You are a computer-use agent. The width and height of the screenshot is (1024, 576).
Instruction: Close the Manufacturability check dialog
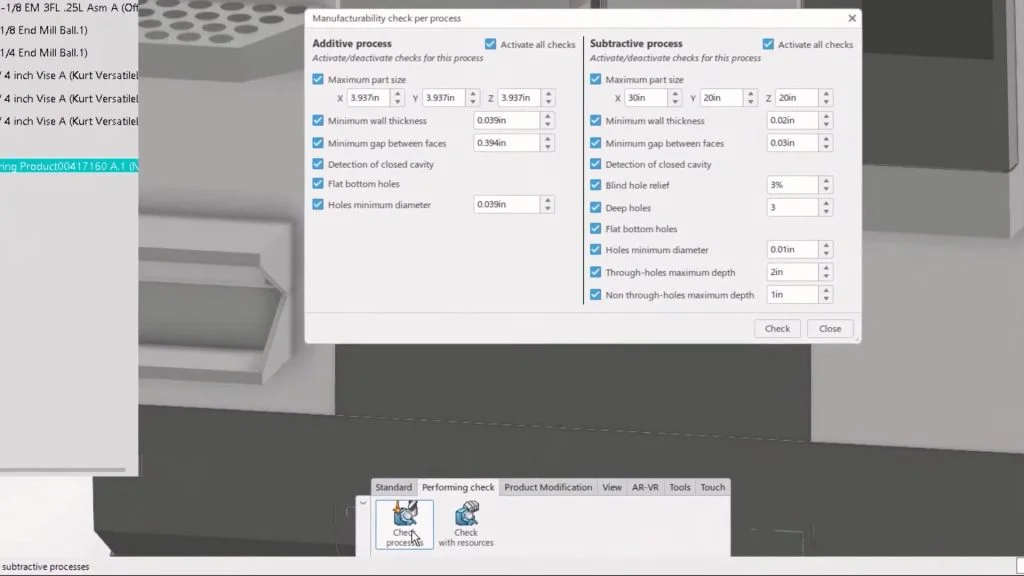pyautogui.click(x=852, y=18)
